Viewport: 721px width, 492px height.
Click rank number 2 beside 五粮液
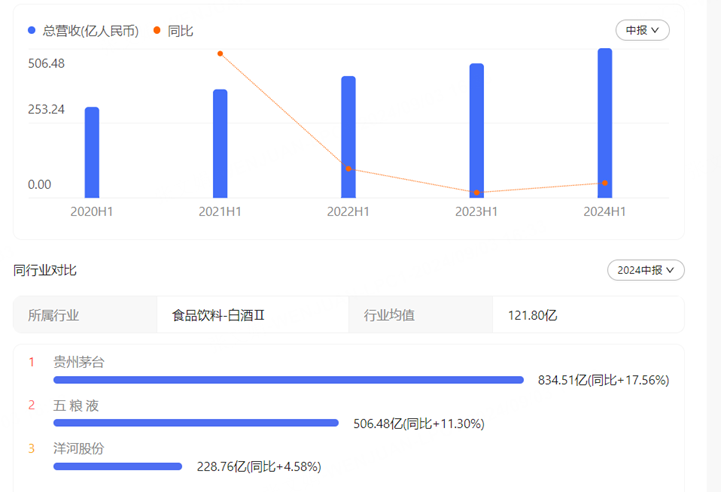32,405
